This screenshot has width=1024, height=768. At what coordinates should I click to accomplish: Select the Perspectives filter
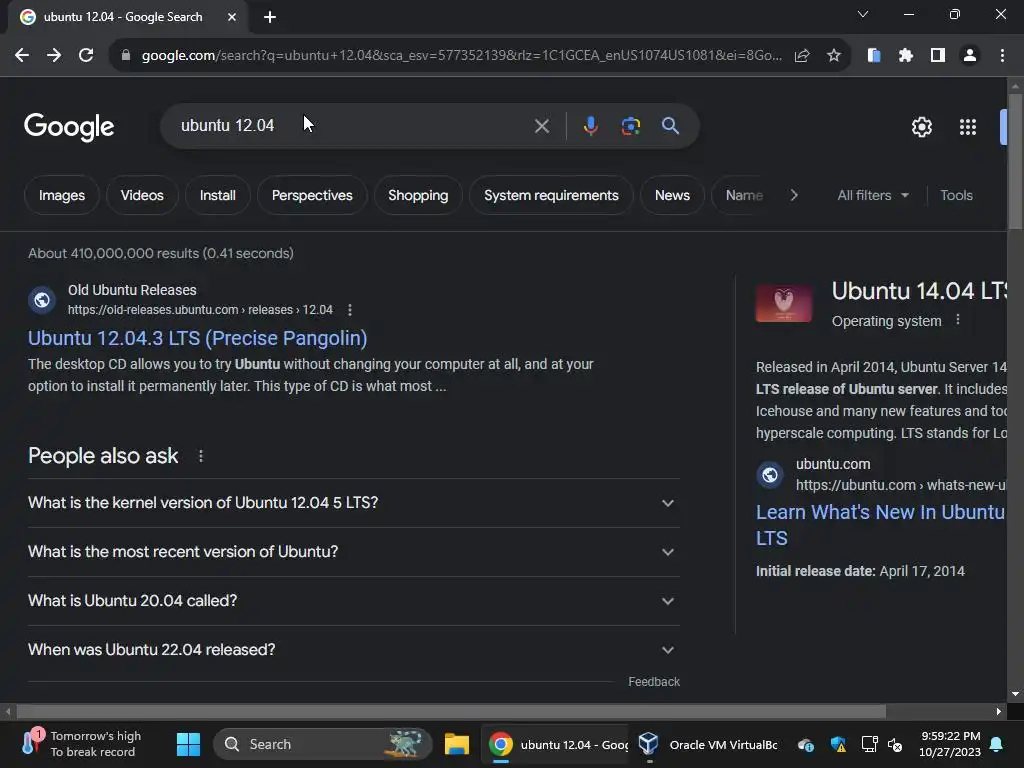312,195
